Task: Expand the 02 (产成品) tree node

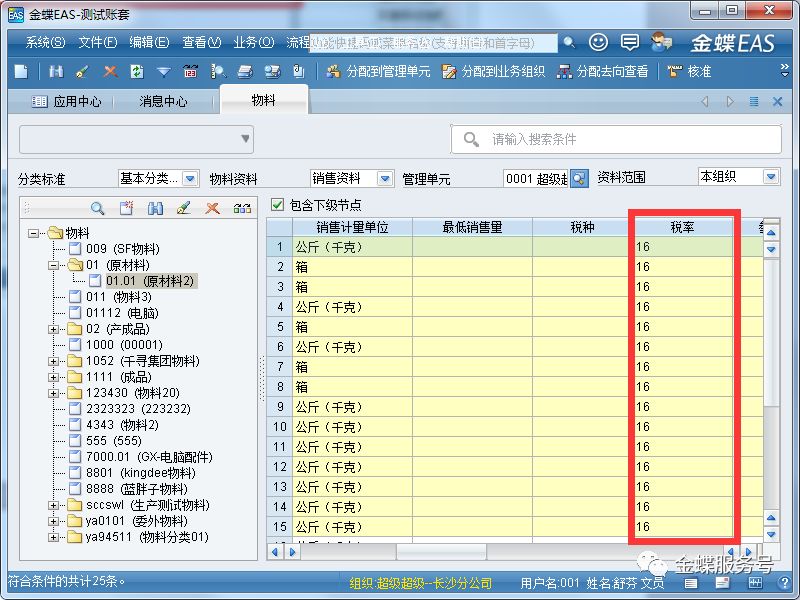Action: point(53,329)
